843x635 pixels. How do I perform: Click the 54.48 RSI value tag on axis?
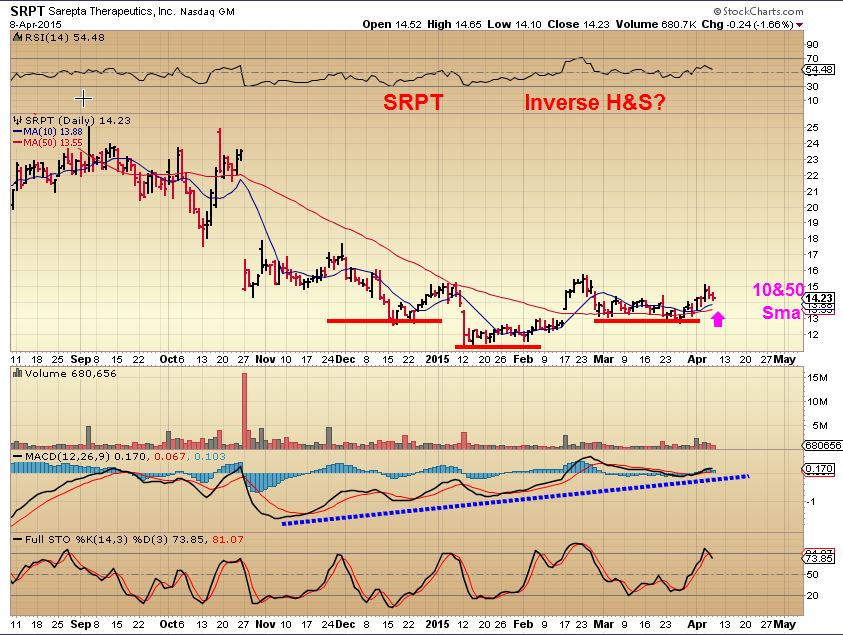coord(819,70)
